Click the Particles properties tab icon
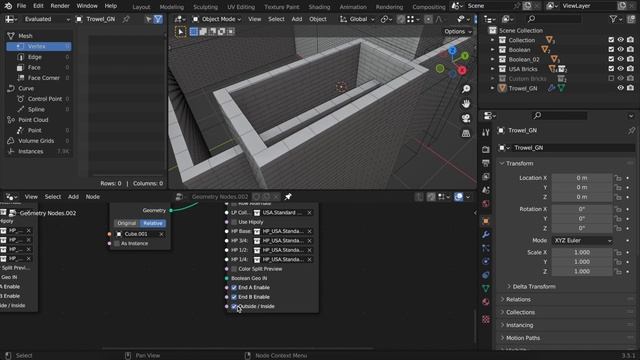This screenshot has width=640, height=360. tap(486, 248)
